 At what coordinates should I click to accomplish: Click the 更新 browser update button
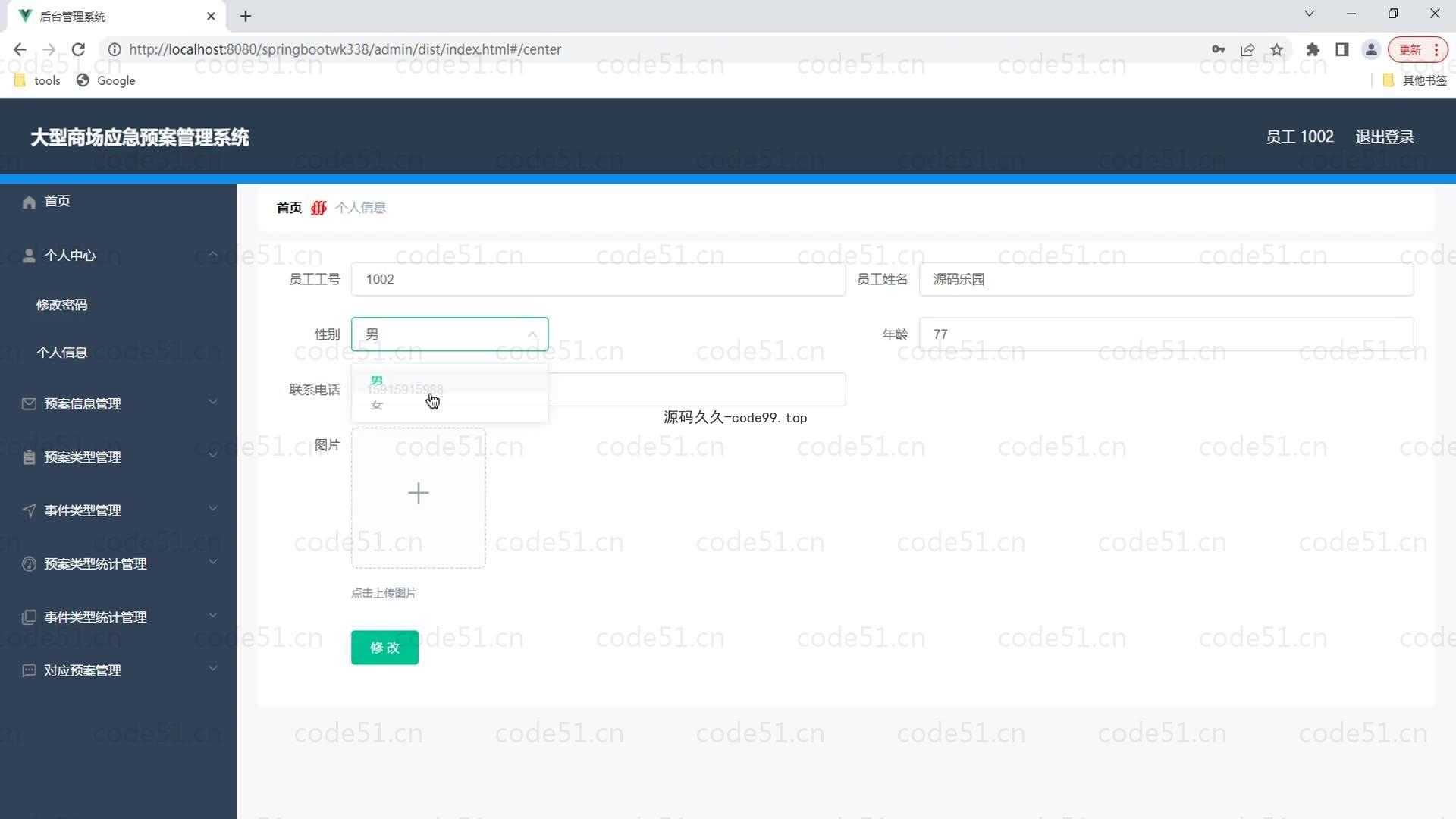point(1417,49)
